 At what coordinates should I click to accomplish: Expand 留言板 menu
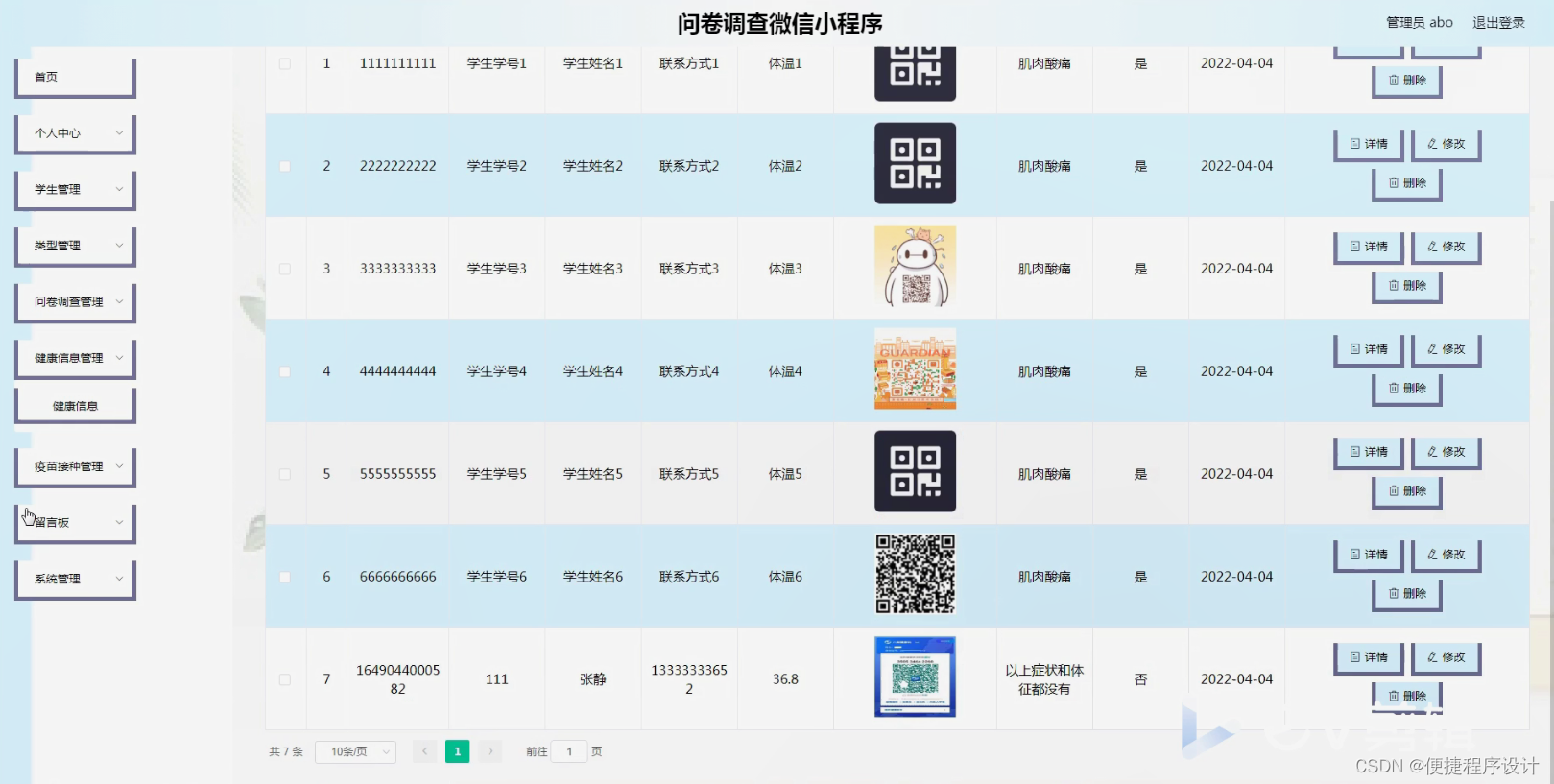tap(75, 523)
